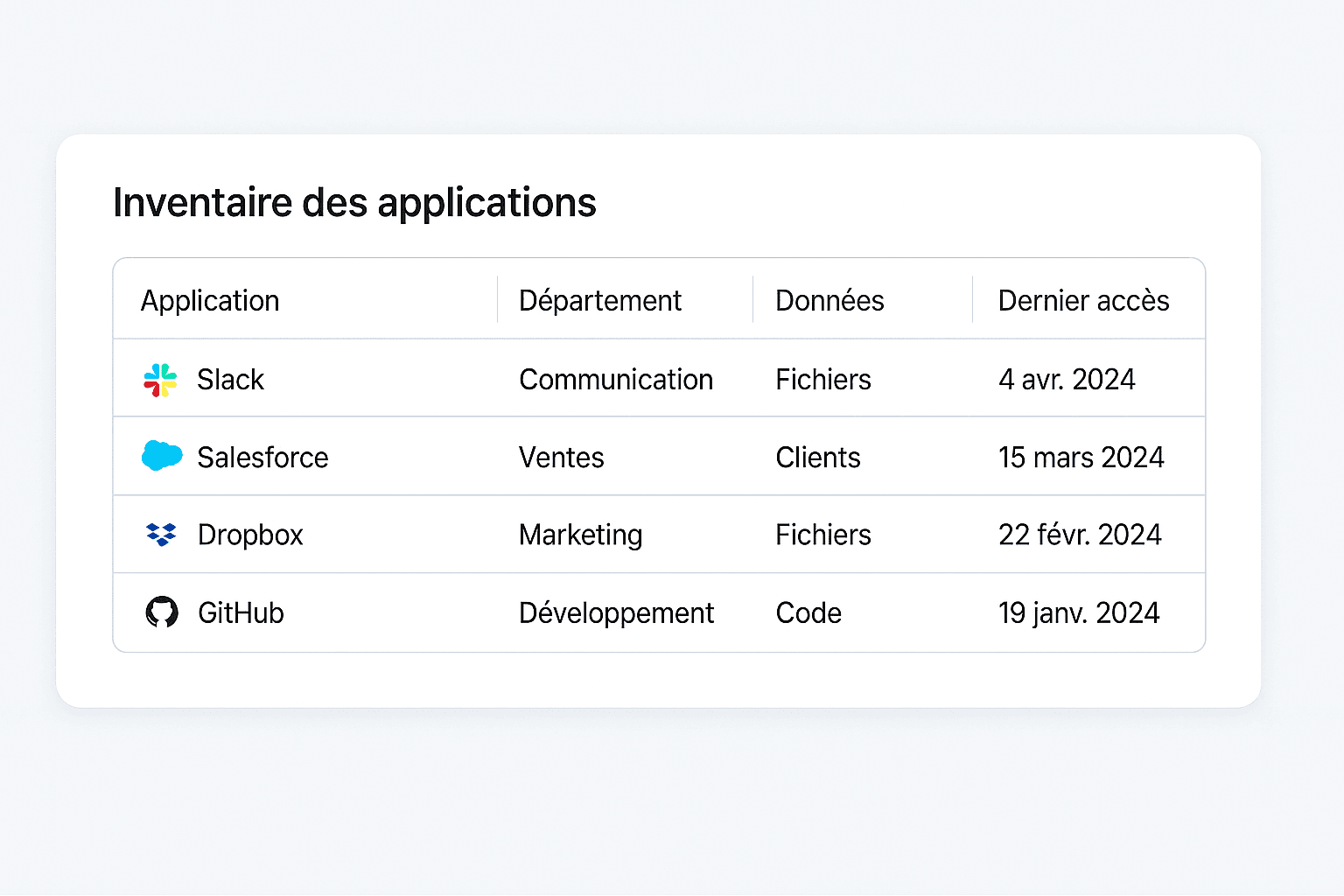
Task: Click the Fichiers data type for Dropbox
Action: [822, 535]
